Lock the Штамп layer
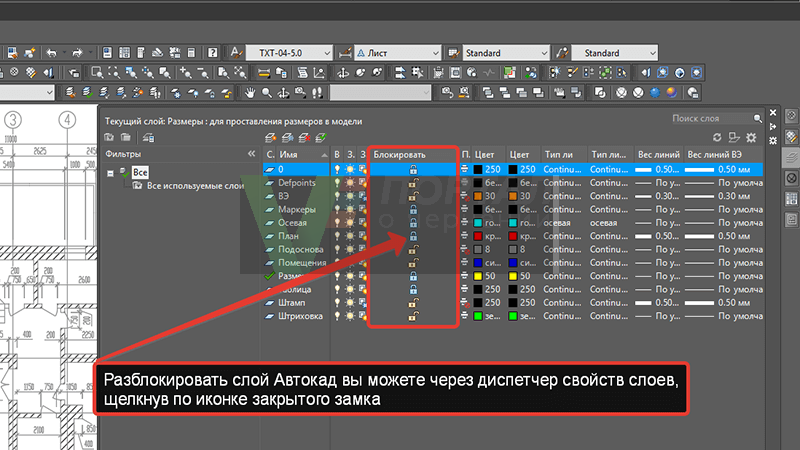800x450 pixels. (413, 303)
